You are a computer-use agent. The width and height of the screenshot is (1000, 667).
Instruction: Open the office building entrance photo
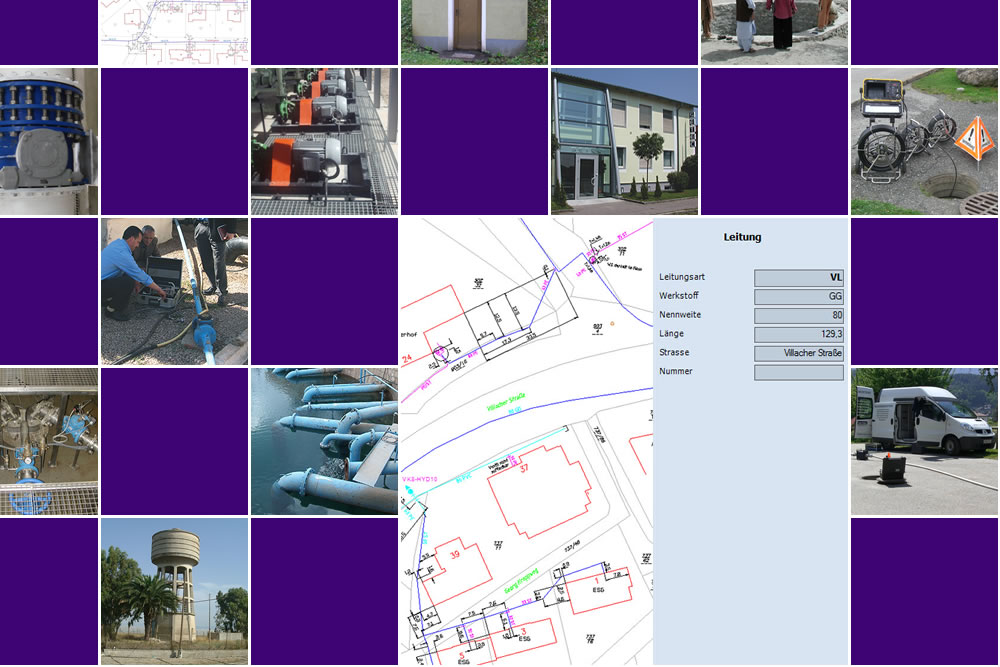pyautogui.click(x=624, y=141)
